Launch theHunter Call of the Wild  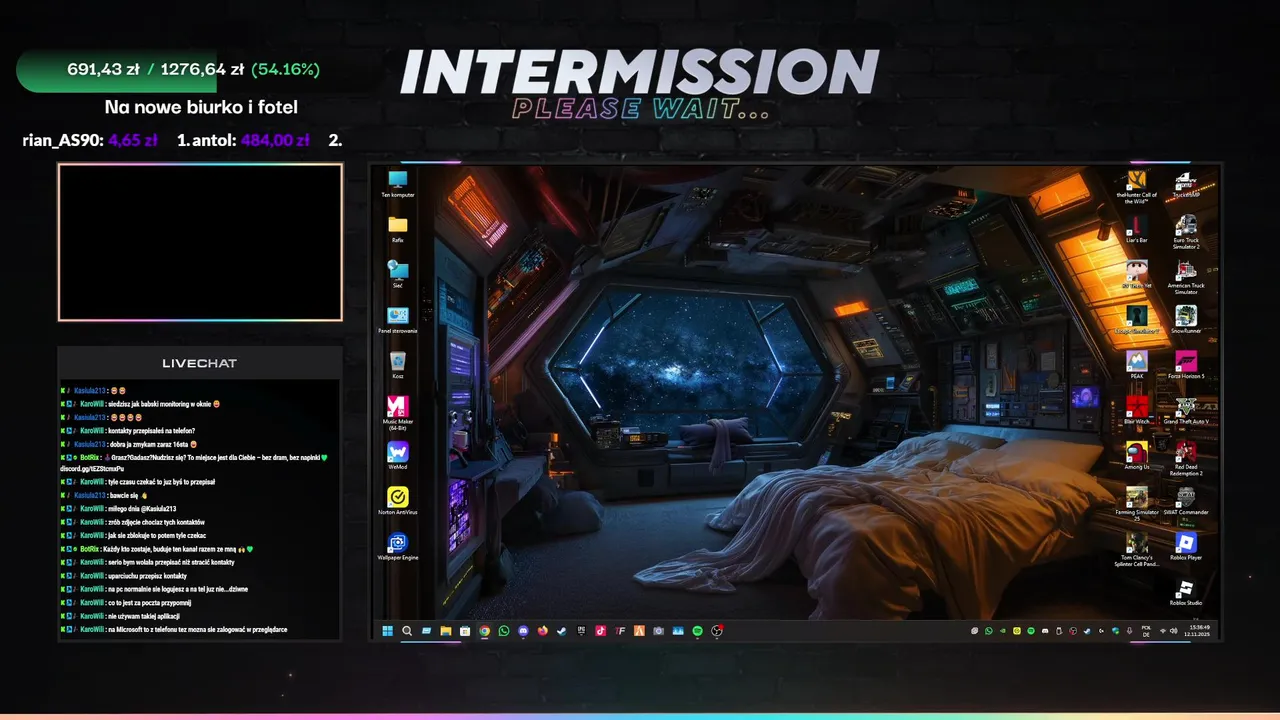point(1136,187)
